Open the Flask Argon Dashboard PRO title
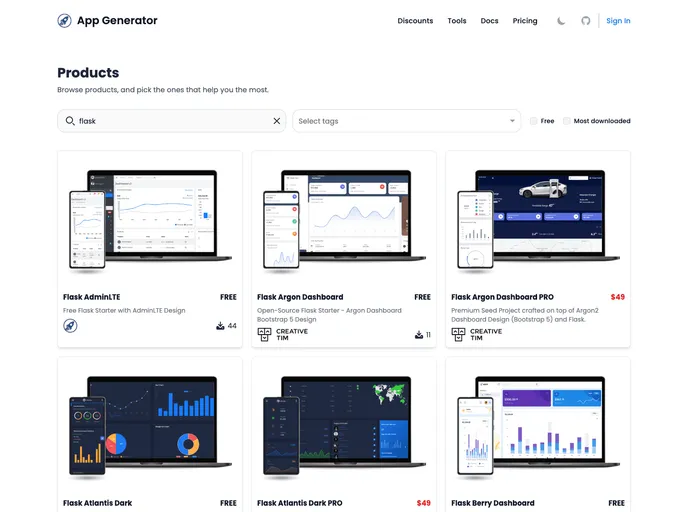688x512 pixels. pyautogui.click(x=502, y=297)
